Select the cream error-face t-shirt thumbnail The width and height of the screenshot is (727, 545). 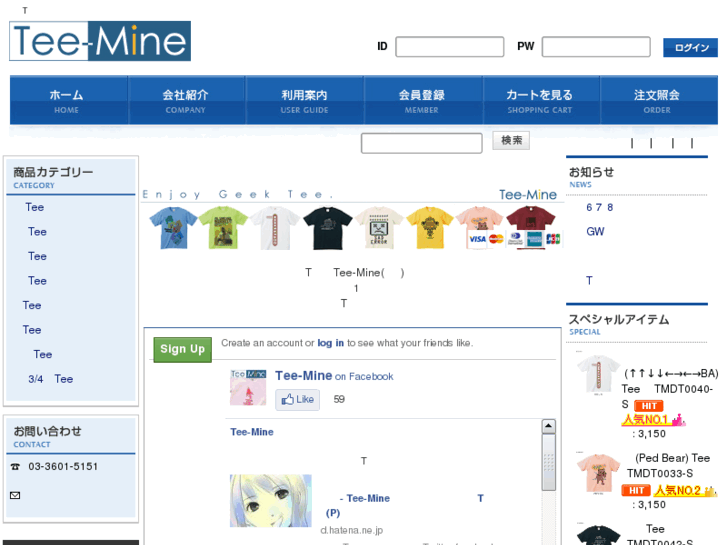tap(379, 228)
